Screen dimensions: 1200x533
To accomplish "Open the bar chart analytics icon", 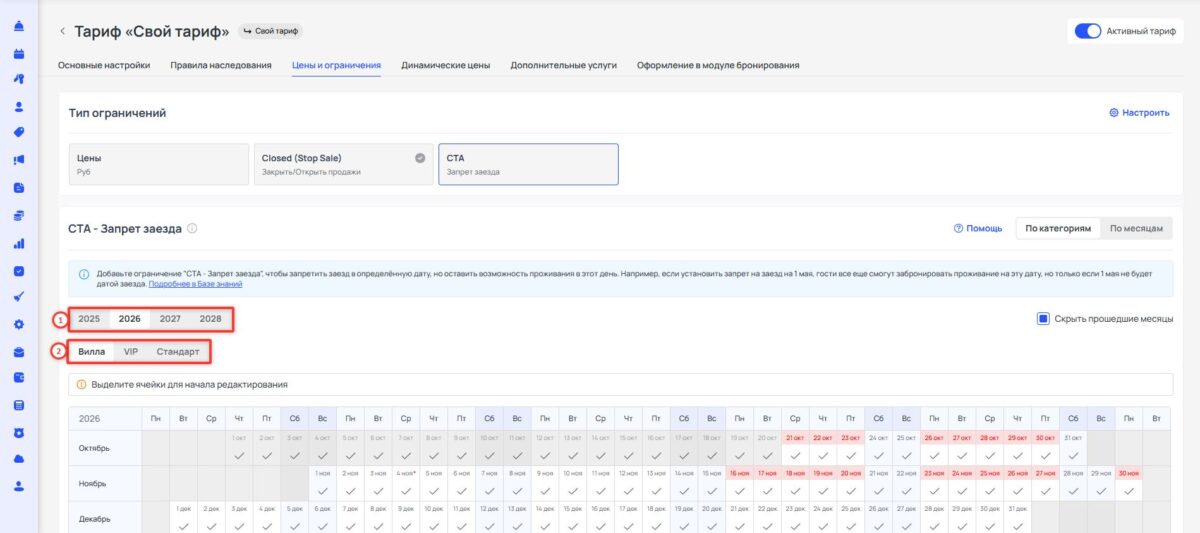I will point(19,243).
